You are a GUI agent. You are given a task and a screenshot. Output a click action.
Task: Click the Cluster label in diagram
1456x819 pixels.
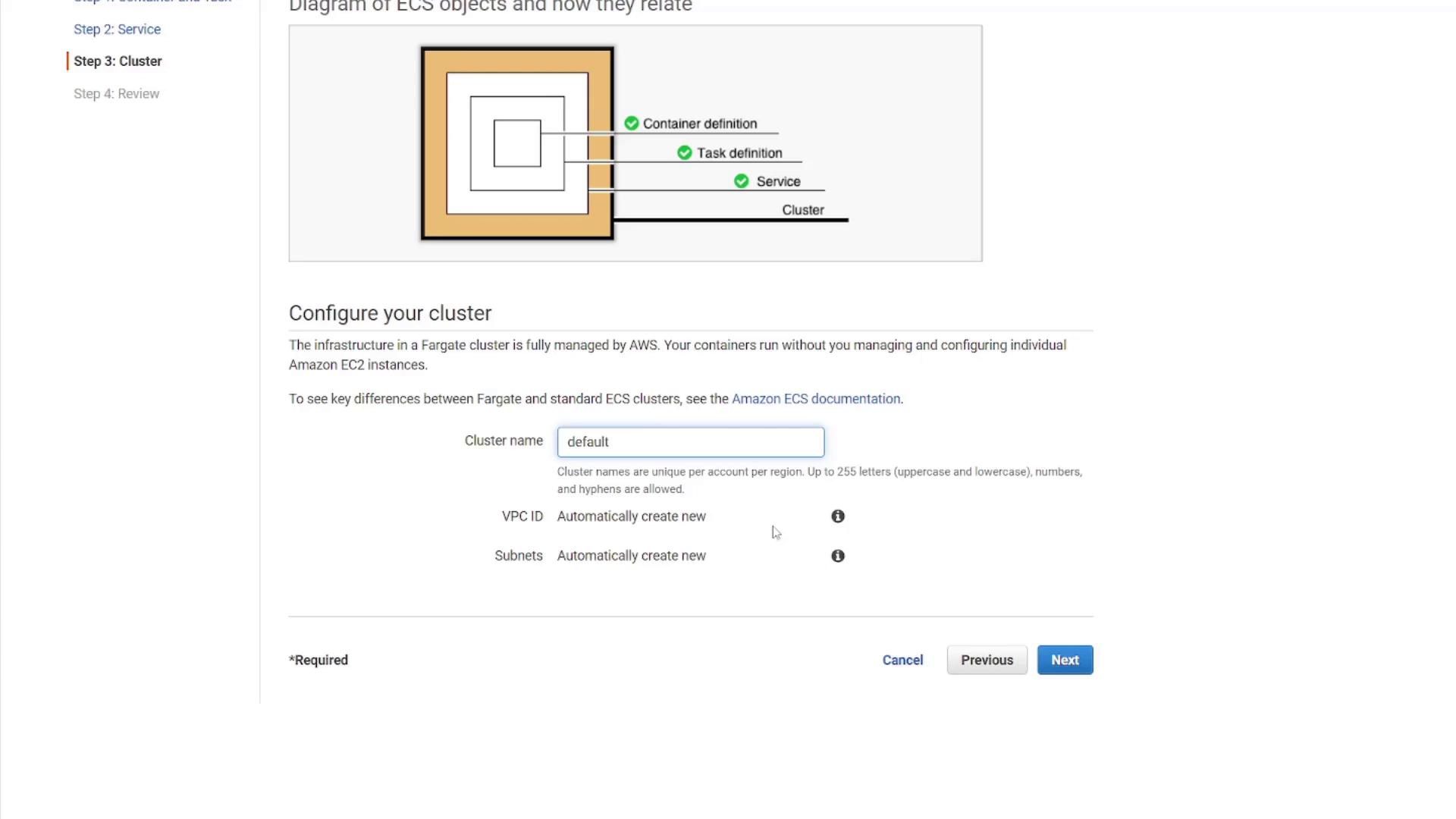point(802,210)
